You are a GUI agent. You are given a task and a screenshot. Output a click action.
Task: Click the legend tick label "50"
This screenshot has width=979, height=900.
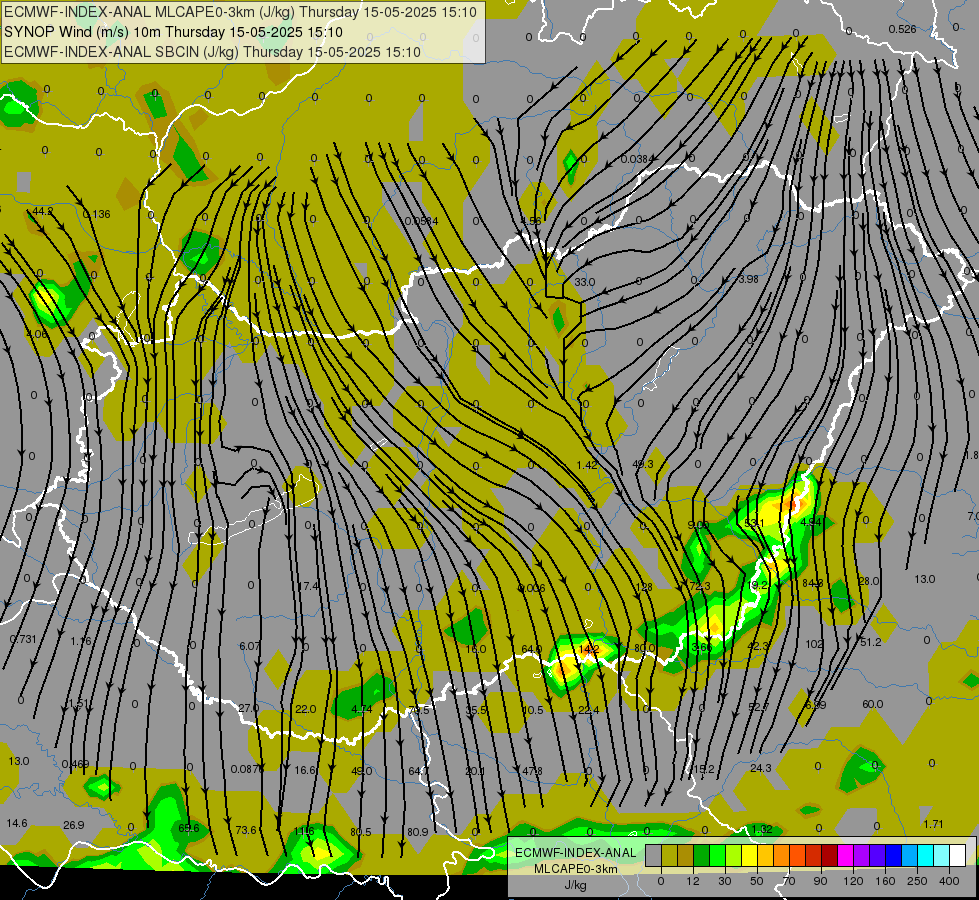click(757, 881)
